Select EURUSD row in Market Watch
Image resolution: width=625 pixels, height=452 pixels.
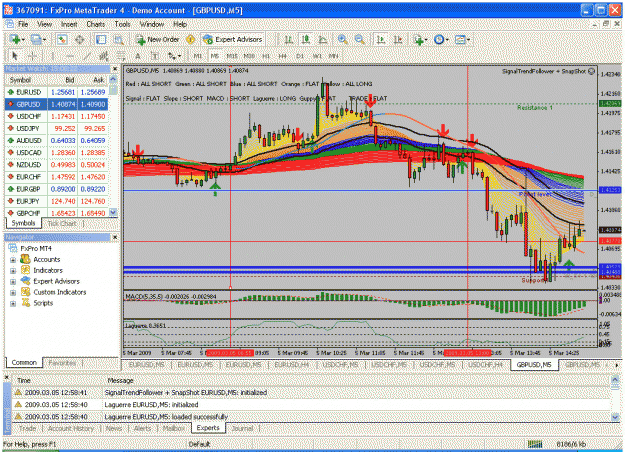[x=56, y=92]
